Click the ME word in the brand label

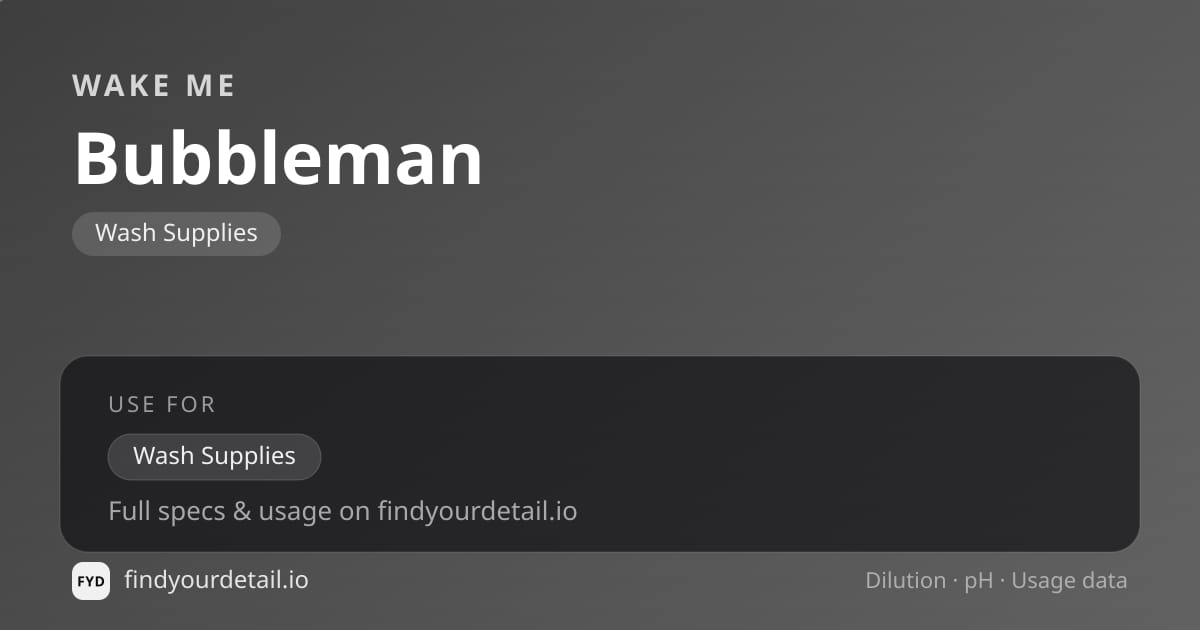tap(210, 86)
